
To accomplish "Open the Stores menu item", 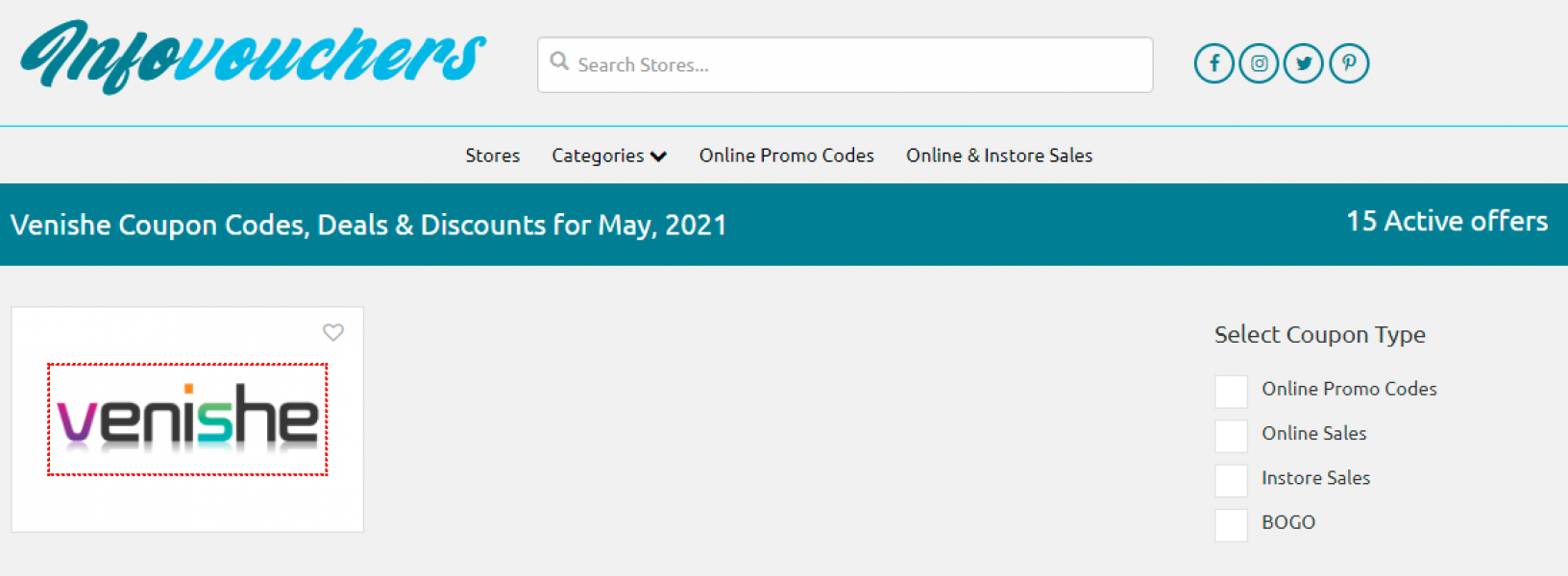I will point(493,156).
